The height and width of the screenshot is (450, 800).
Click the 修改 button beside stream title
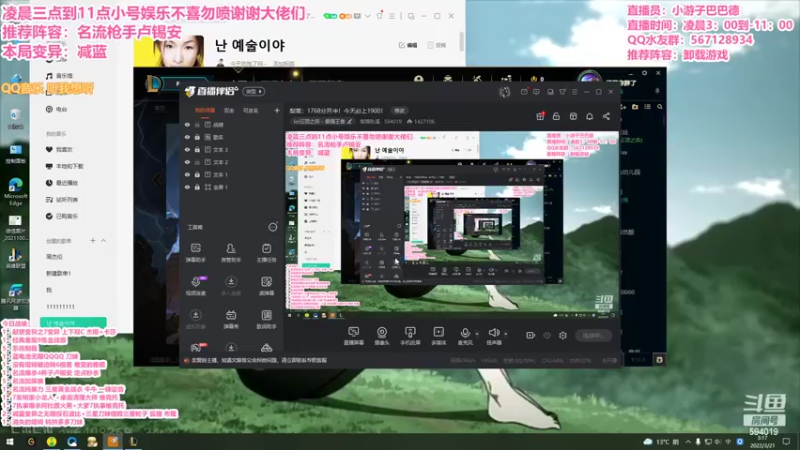399,111
